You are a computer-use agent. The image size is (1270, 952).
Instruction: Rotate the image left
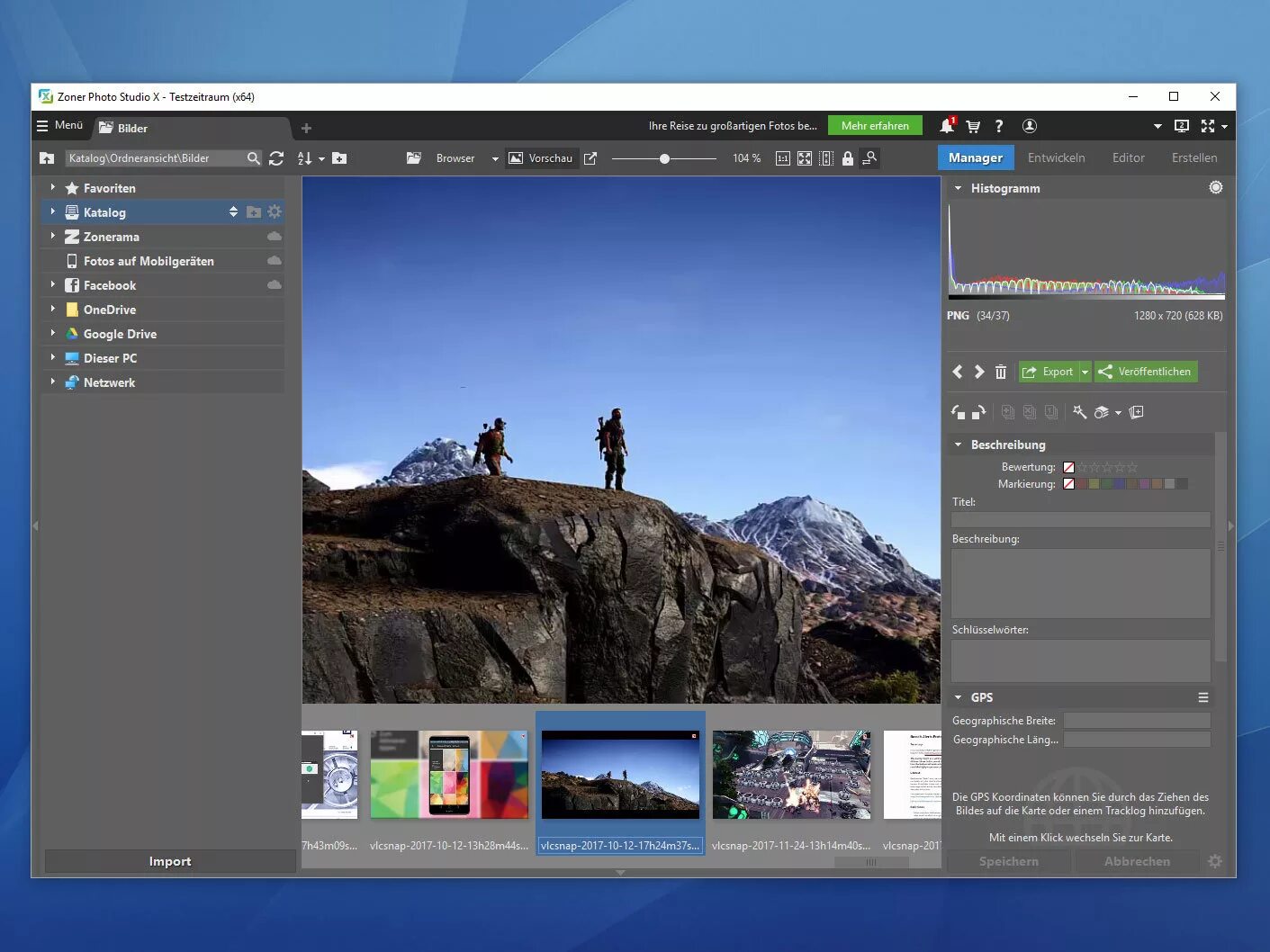point(958,412)
